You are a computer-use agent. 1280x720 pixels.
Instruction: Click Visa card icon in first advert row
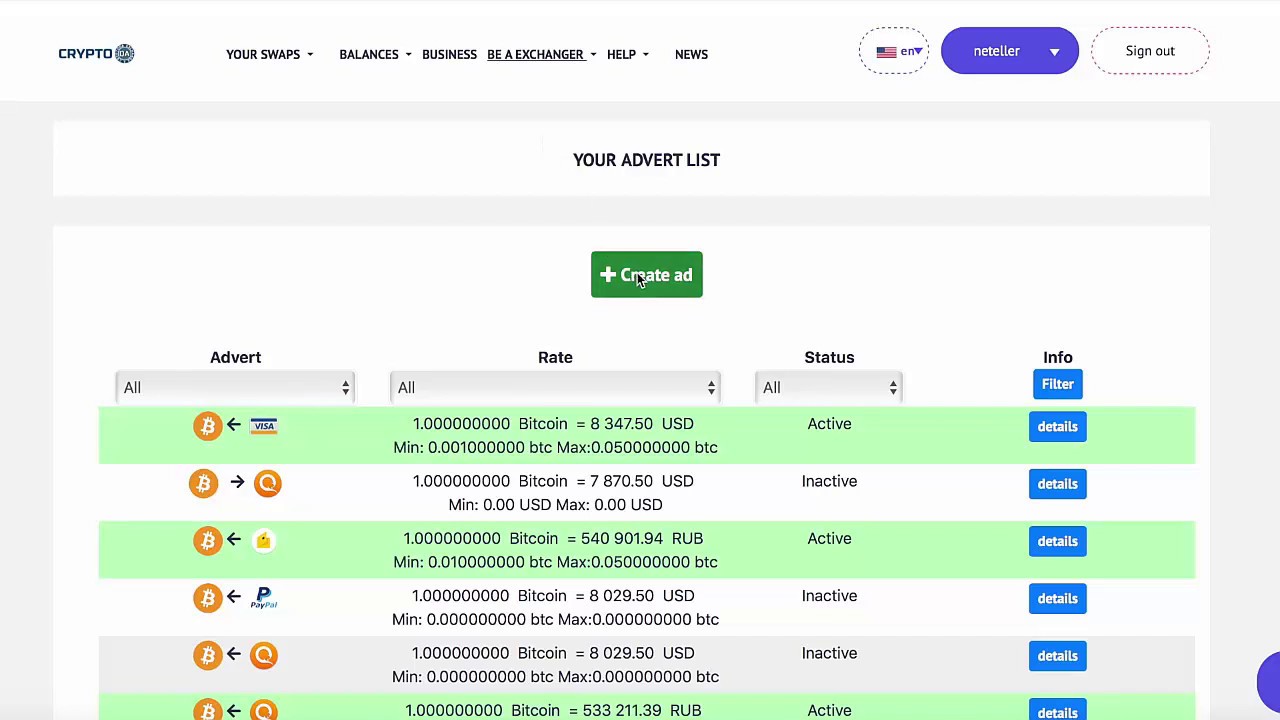(x=264, y=426)
